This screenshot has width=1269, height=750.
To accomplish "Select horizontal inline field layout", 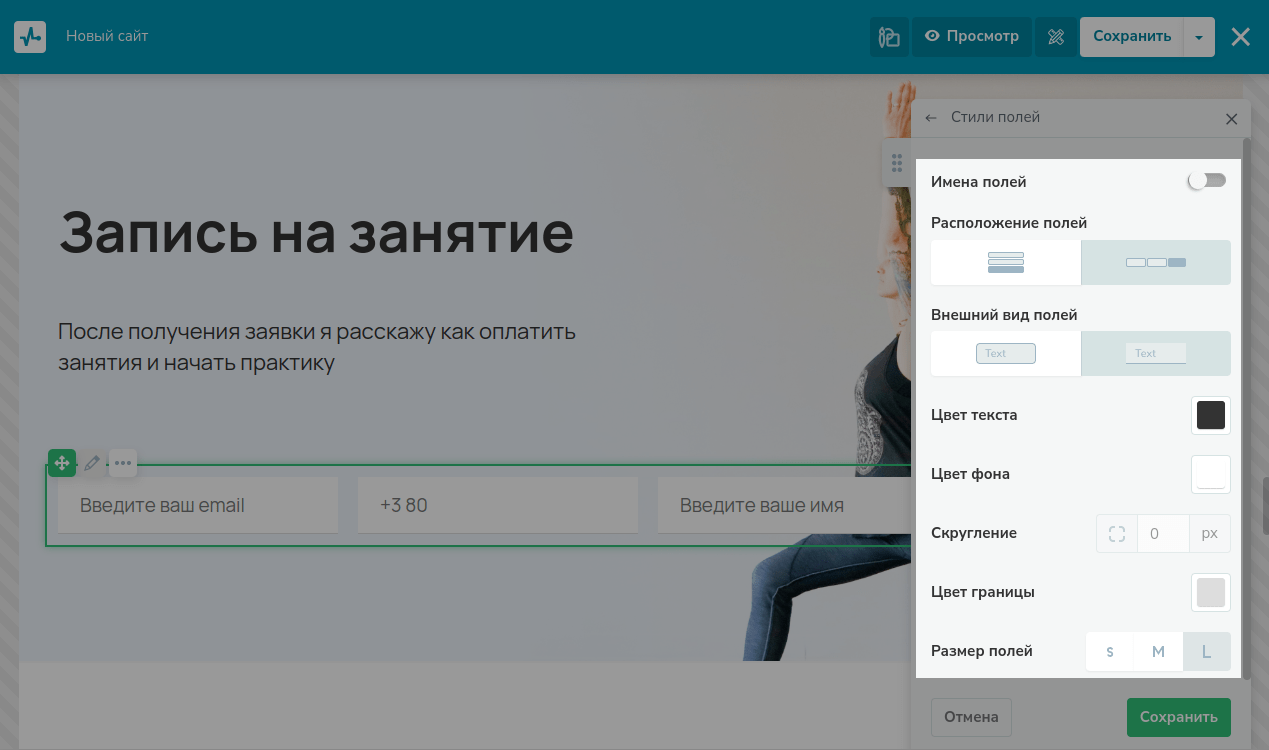I will pos(1156,263).
